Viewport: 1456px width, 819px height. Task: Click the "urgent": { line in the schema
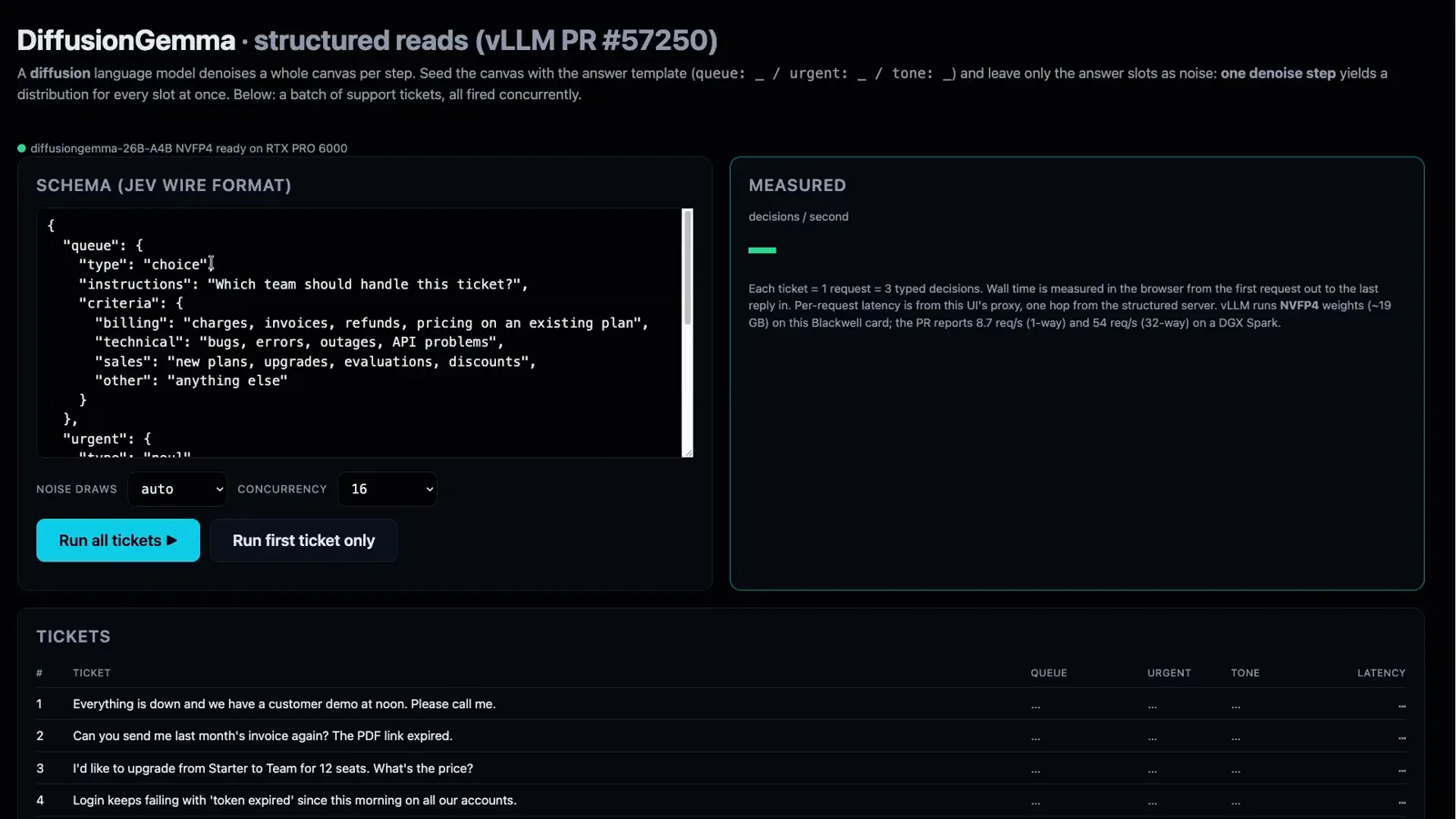[106, 440]
